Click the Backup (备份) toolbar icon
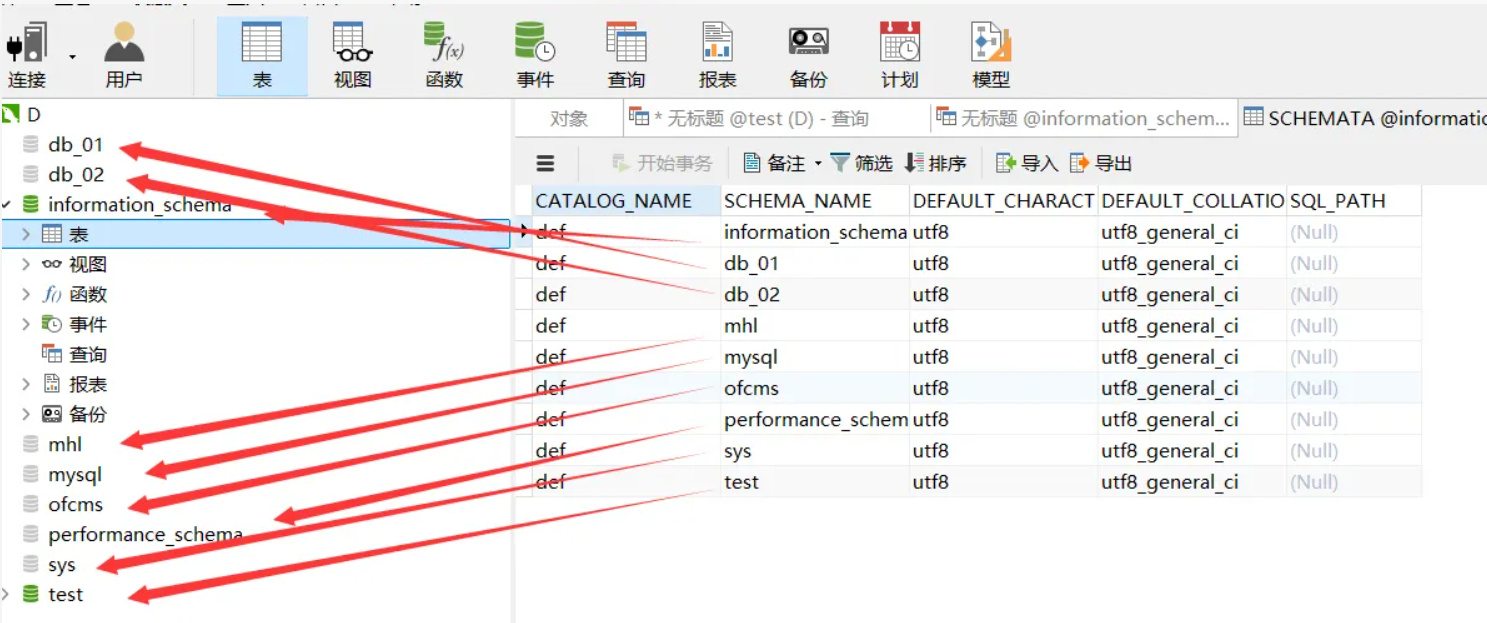 (x=808, y=55)
